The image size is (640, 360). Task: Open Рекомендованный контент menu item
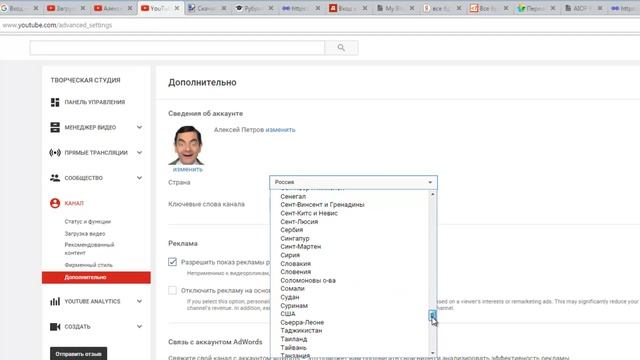tap(89, 249)
